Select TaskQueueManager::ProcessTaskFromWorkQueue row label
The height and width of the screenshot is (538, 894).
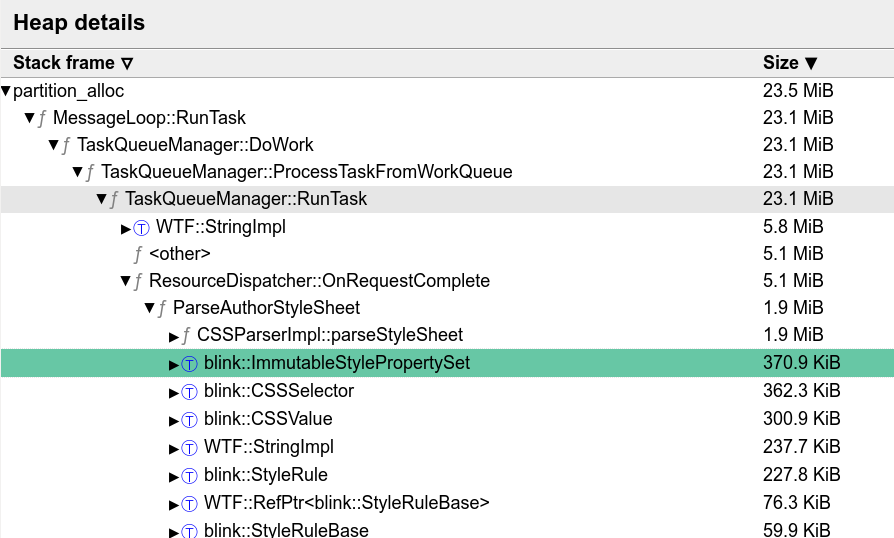pos(307,171)
